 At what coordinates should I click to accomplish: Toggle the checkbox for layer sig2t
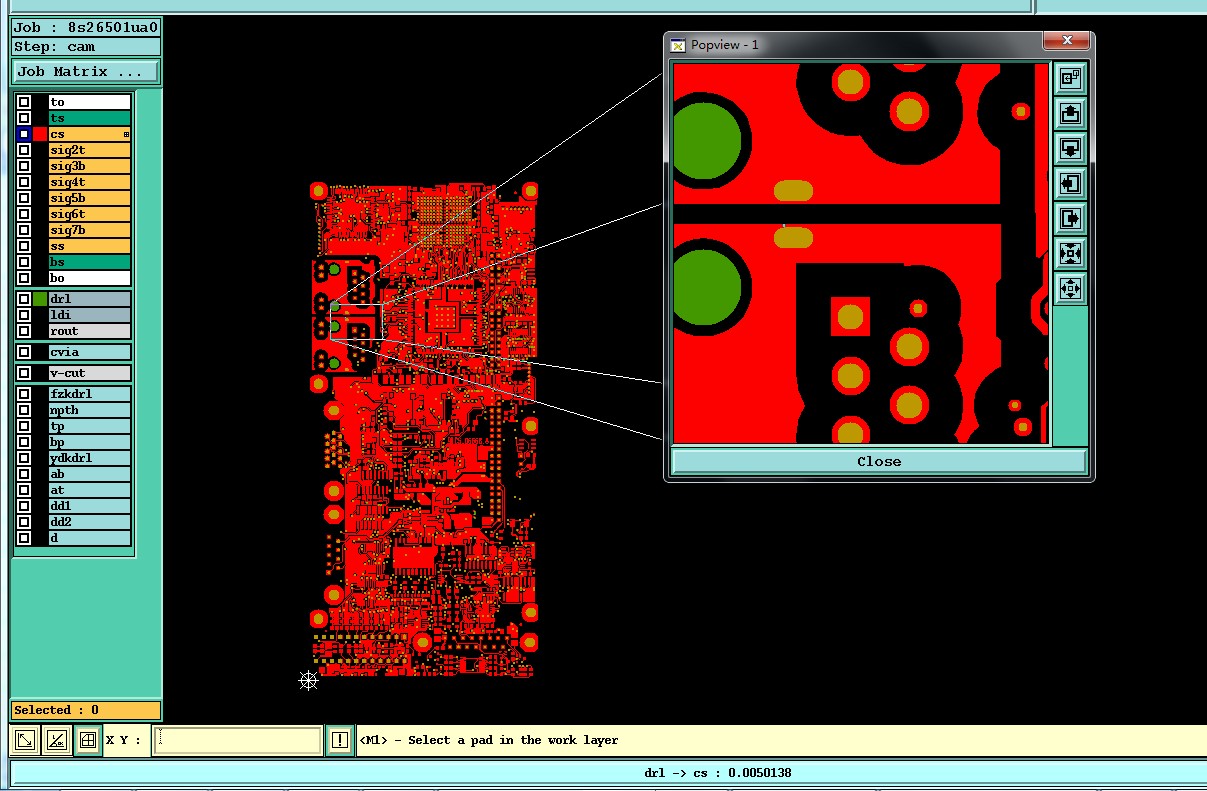tap(23, 150)
